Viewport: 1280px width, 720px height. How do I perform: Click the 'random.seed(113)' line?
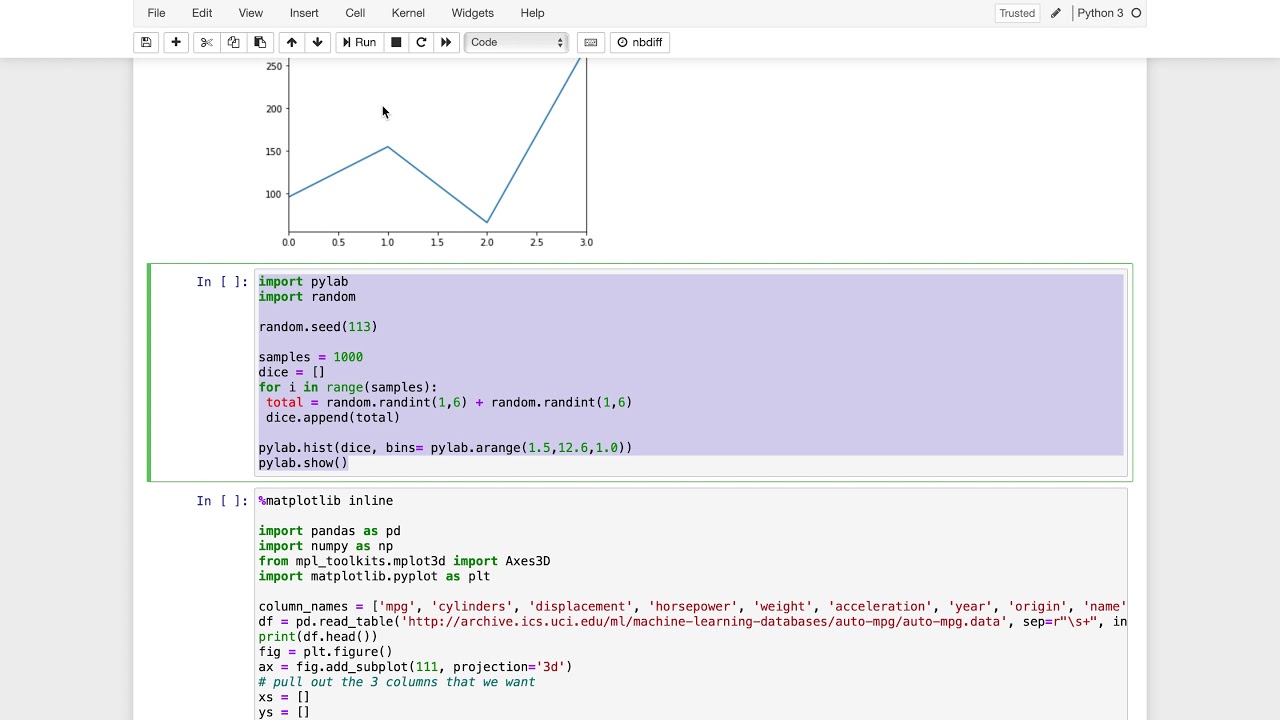click(x=318, y=327)
